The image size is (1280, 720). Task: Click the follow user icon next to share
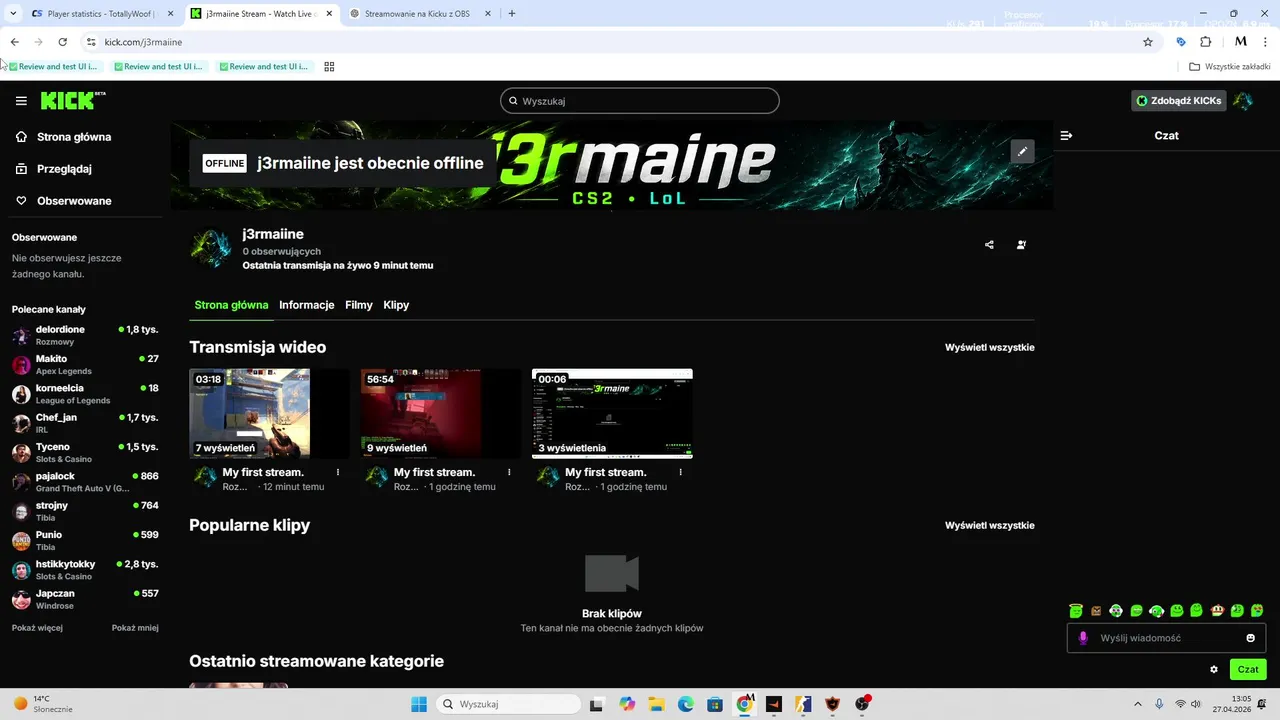click(1021, 244)
